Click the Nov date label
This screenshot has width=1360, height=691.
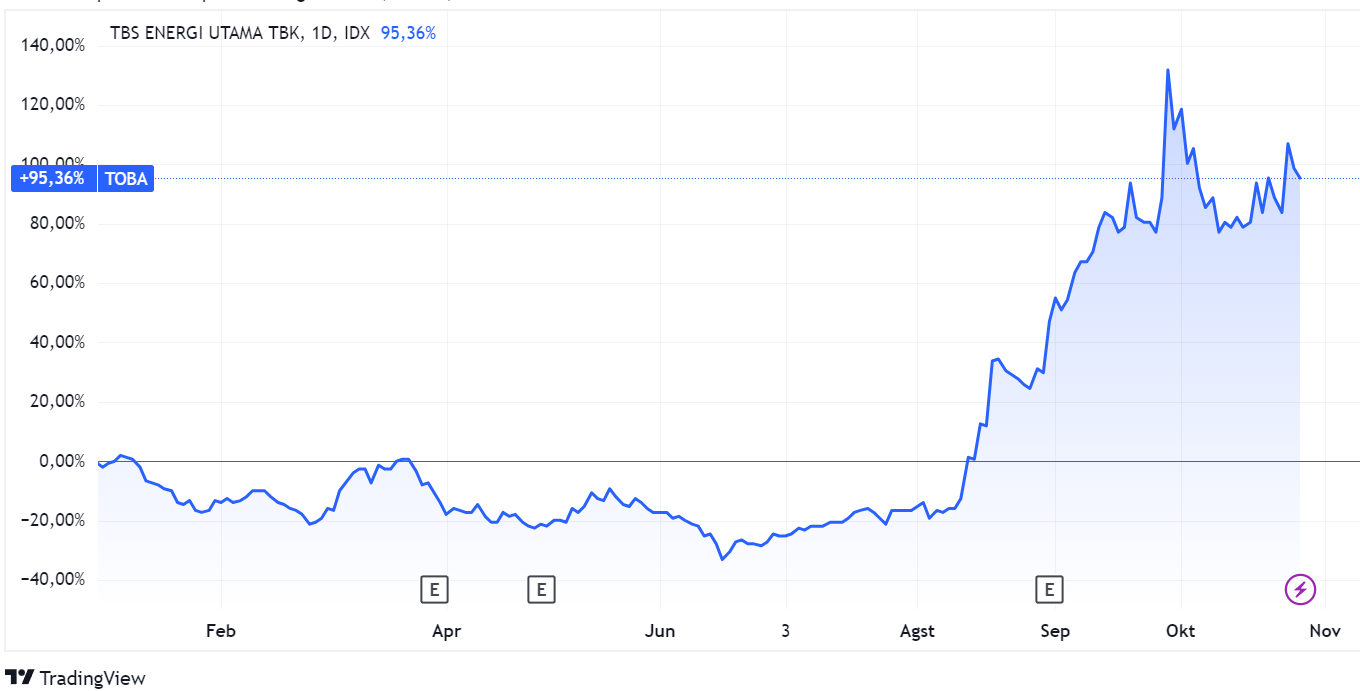coord(1324,631)
